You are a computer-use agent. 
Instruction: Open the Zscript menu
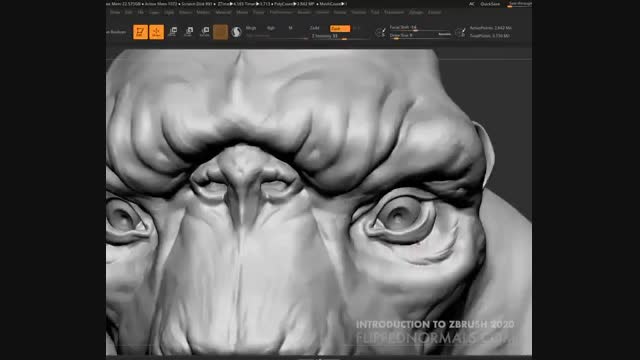click(434, 13)
